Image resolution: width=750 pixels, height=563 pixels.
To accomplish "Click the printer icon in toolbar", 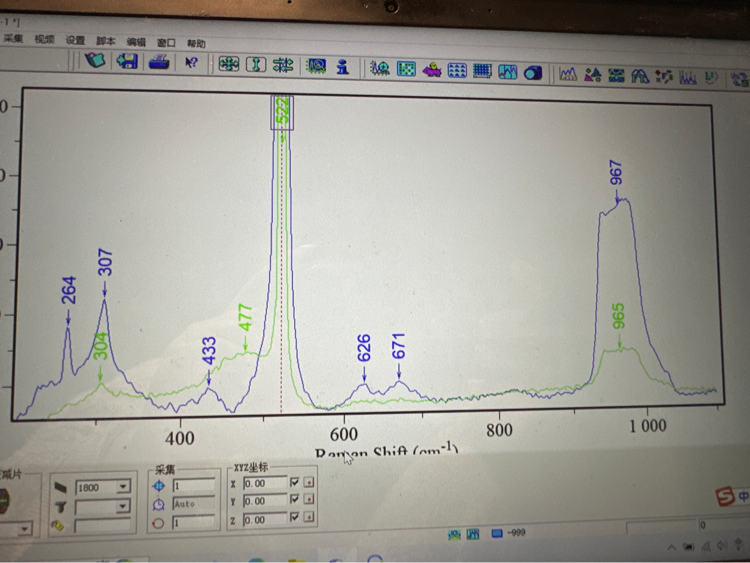I will coord(159,62).
